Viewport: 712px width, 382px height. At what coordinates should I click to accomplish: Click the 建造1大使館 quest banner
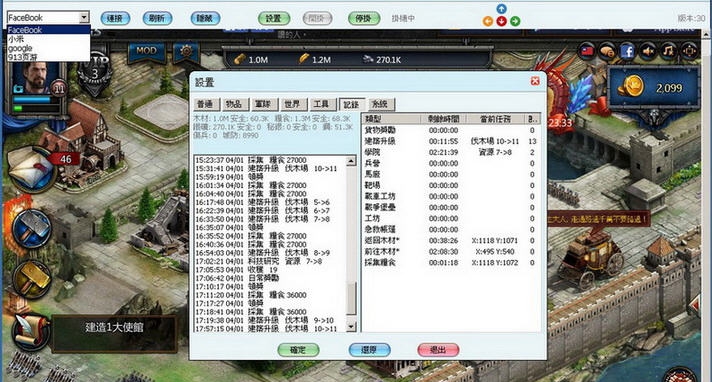114,334
